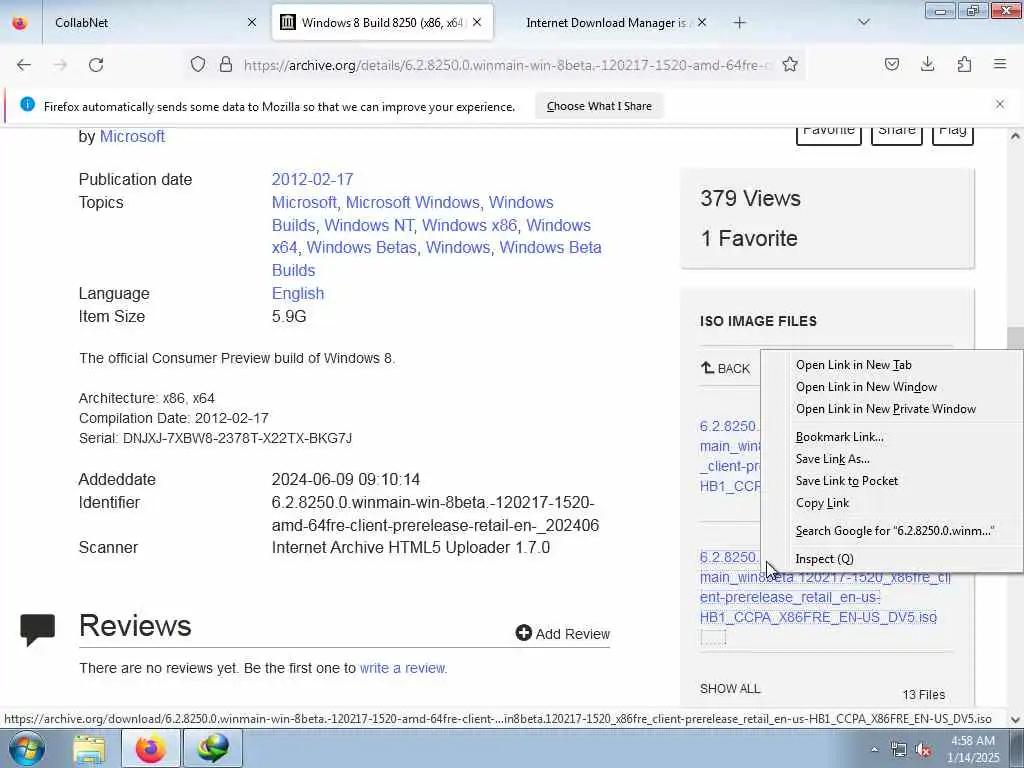Open the Windows Betas topic link
Image resolution: width=1024 pixels, height=768 pixels.
[361, 248]
